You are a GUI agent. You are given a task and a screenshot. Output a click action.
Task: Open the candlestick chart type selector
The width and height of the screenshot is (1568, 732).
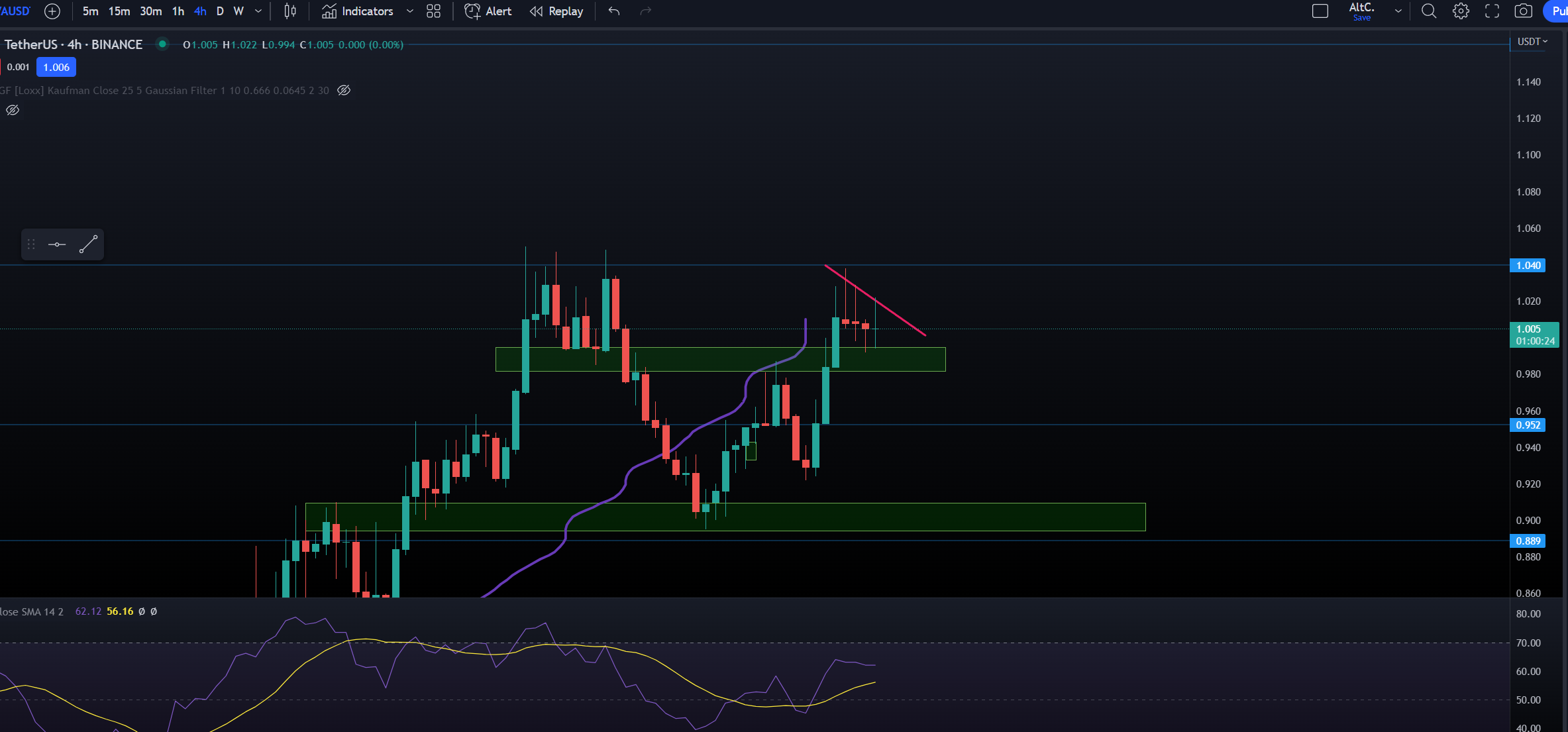pyautogui.click(x=290, y=11)
